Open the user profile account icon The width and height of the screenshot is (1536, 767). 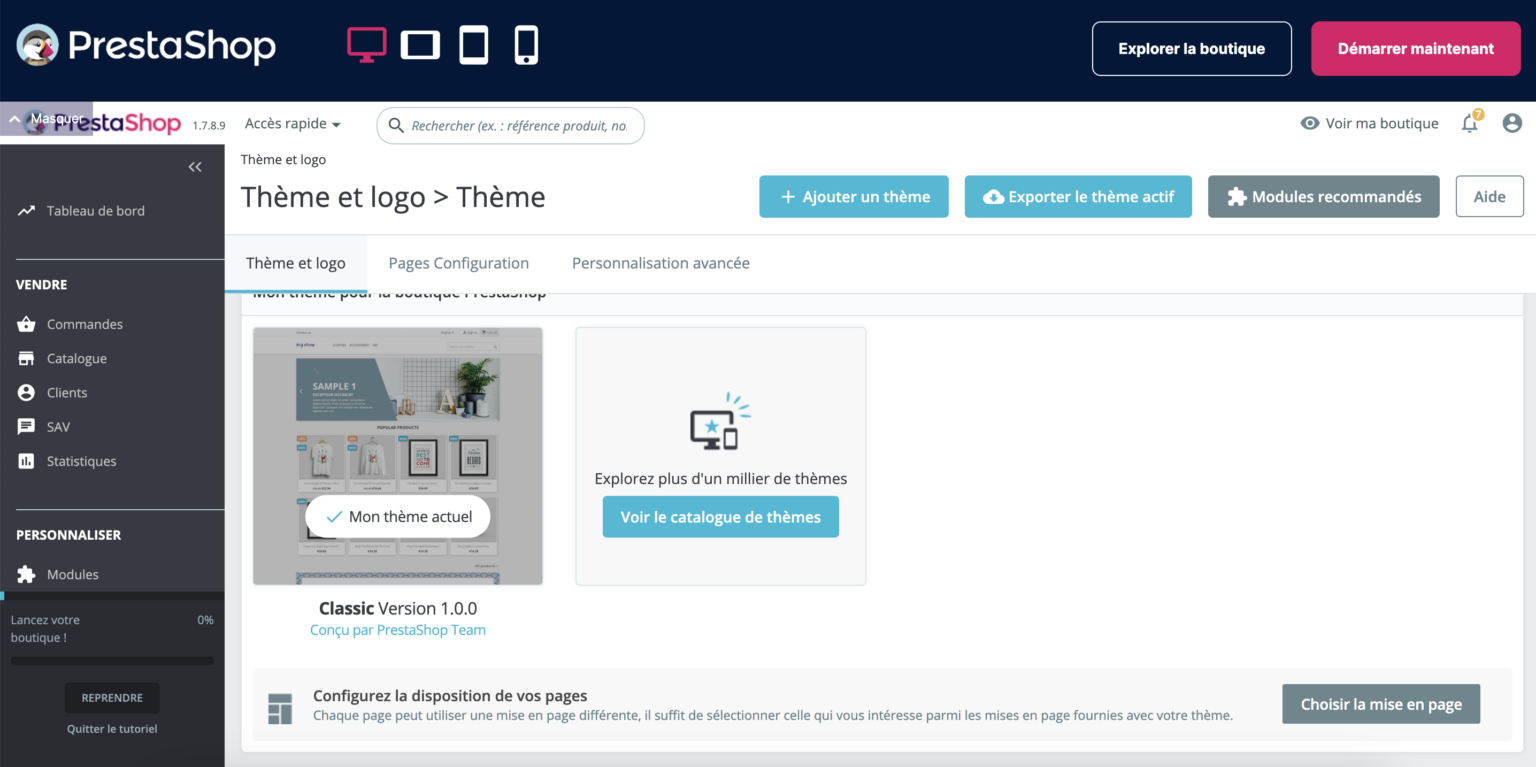tap(1512, 123)
